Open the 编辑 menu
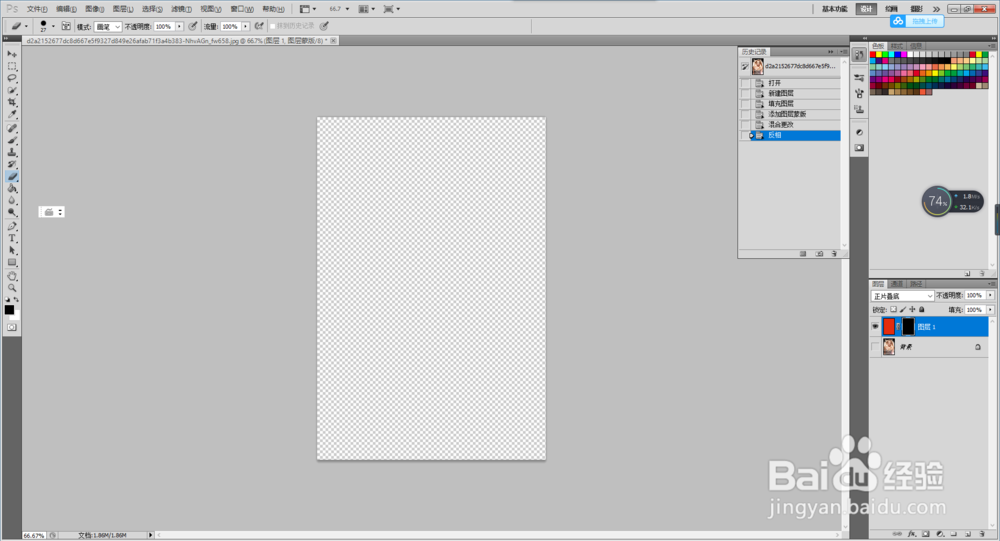This screenshot has width=1000, height=541. click(x=66, y=9)
